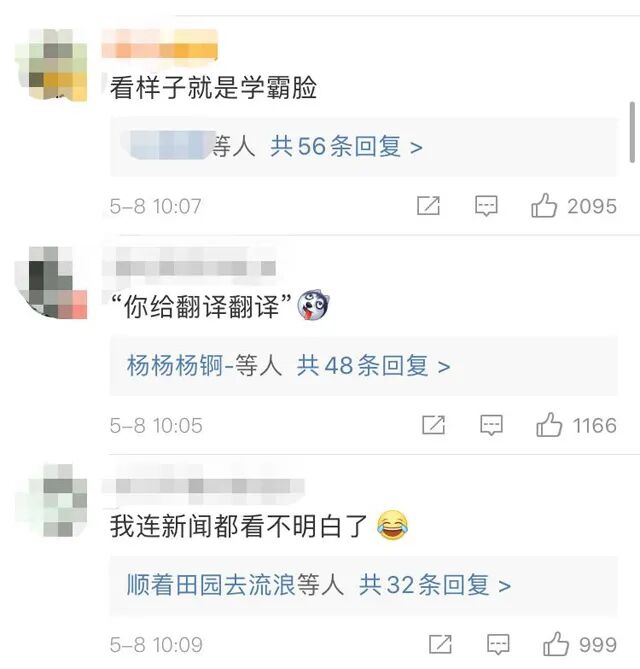640x669 pixels.
Task: Click the reply icon on the 5-8 10:07 comment
Action: (486, 207)
